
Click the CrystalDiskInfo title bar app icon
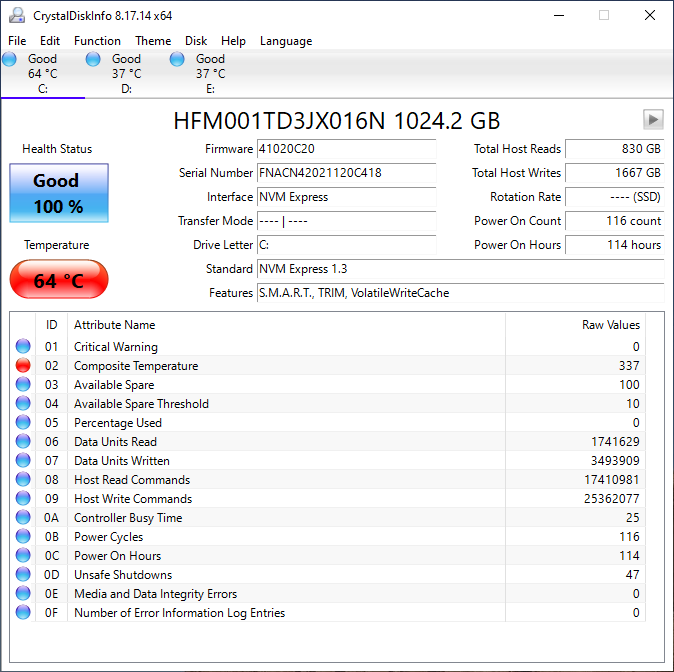[x=17, y=15]
